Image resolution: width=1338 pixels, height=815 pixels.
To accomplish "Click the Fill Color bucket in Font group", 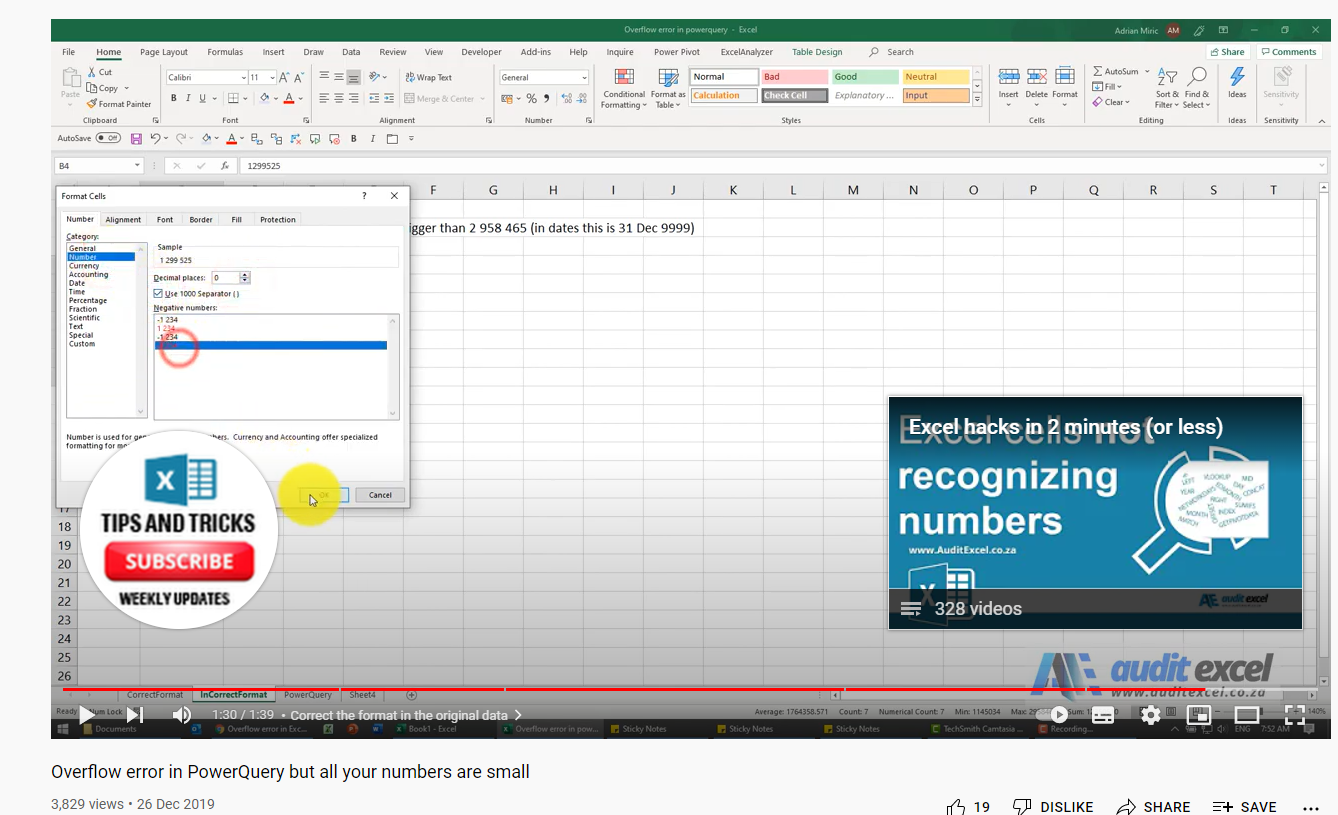I will pyautogui.click(x=264, y=98).
